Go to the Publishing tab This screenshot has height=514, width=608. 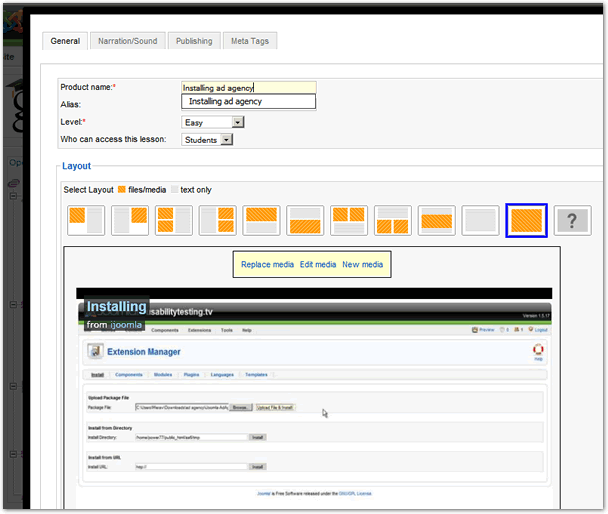194,41
